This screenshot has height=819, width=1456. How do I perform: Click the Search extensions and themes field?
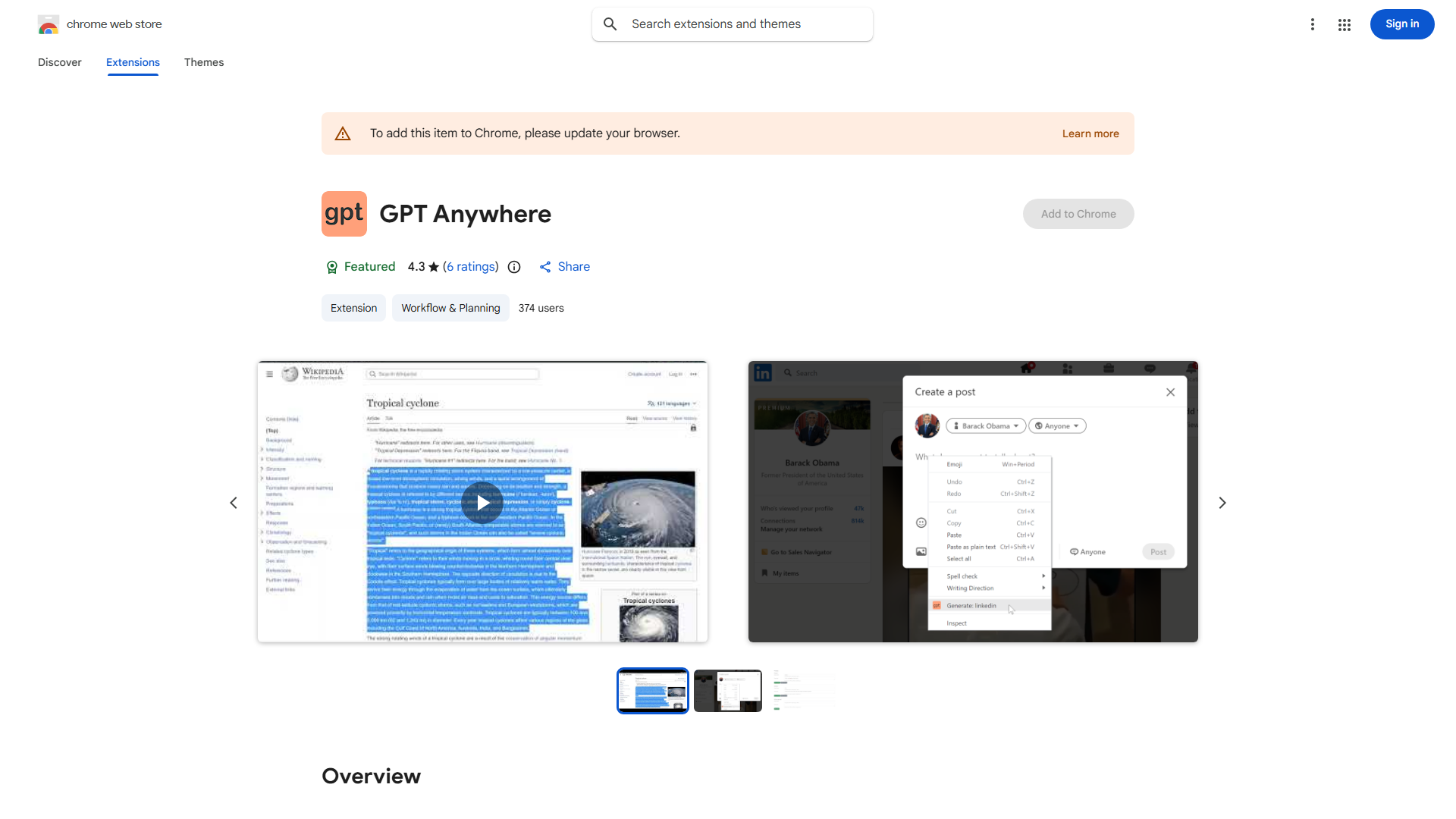click(732, 24)
